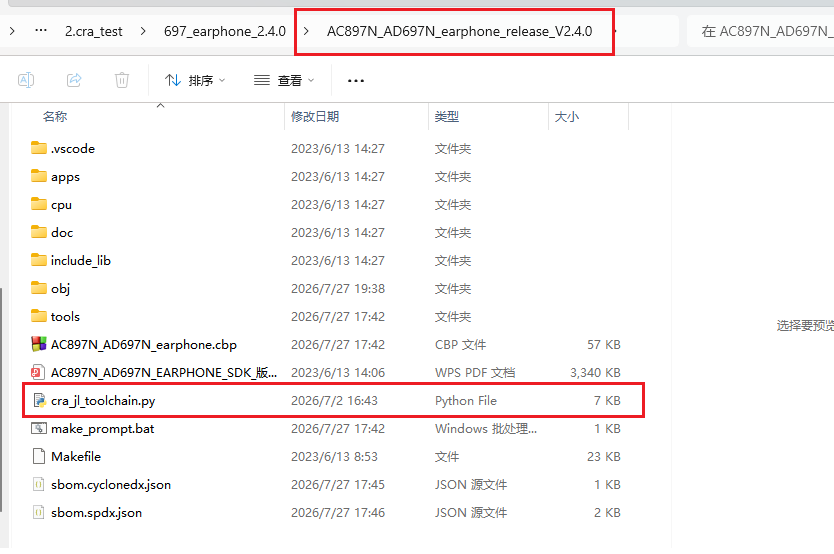This screenshot has width=834, height=554.
Task: Select the apps folder icon
Action: point(39,176)
